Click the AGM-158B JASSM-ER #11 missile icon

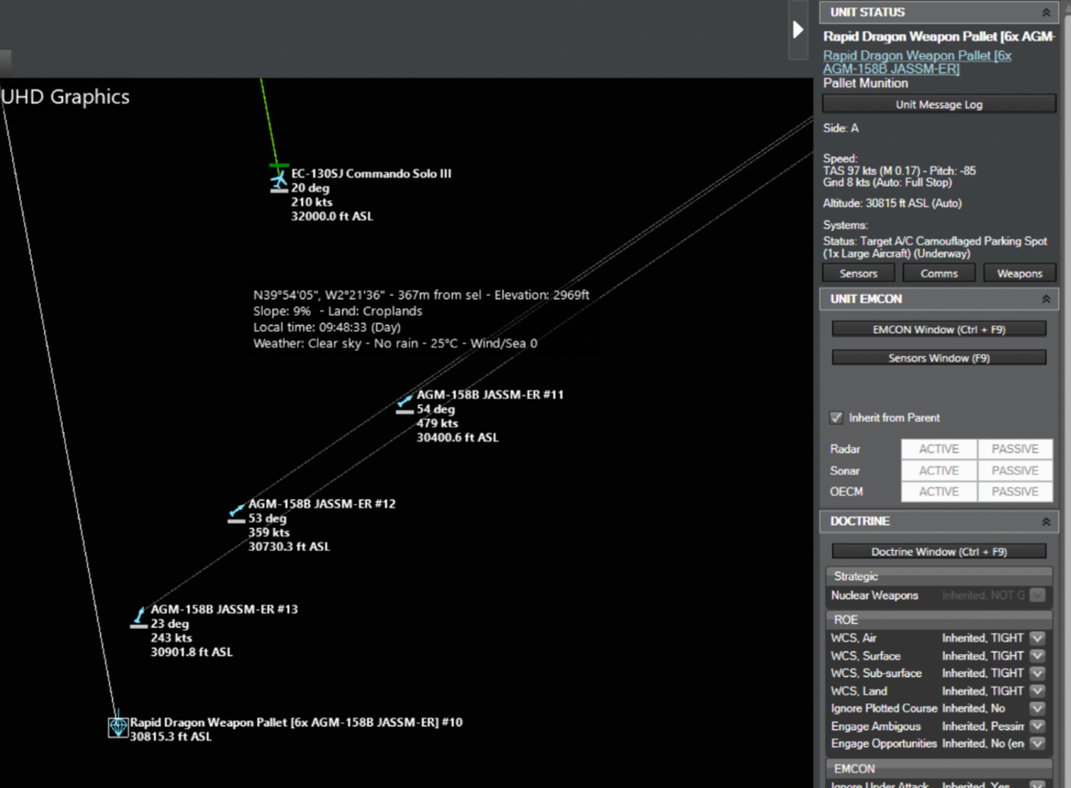(405, 401)
